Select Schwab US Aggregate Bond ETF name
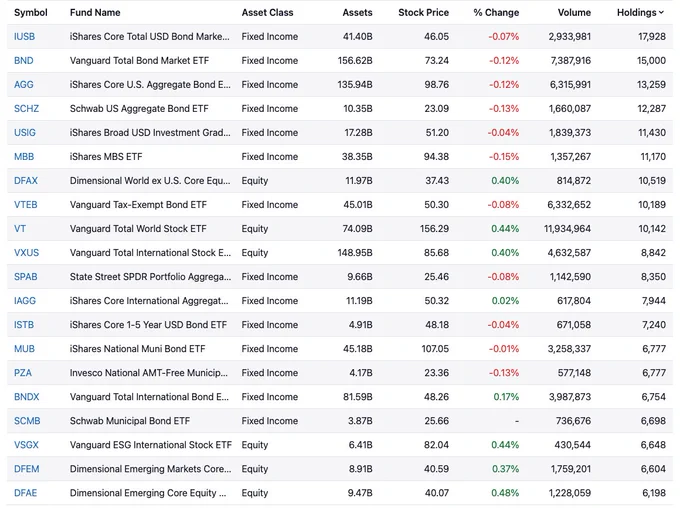The image size is (680, 508). [139, 108]
